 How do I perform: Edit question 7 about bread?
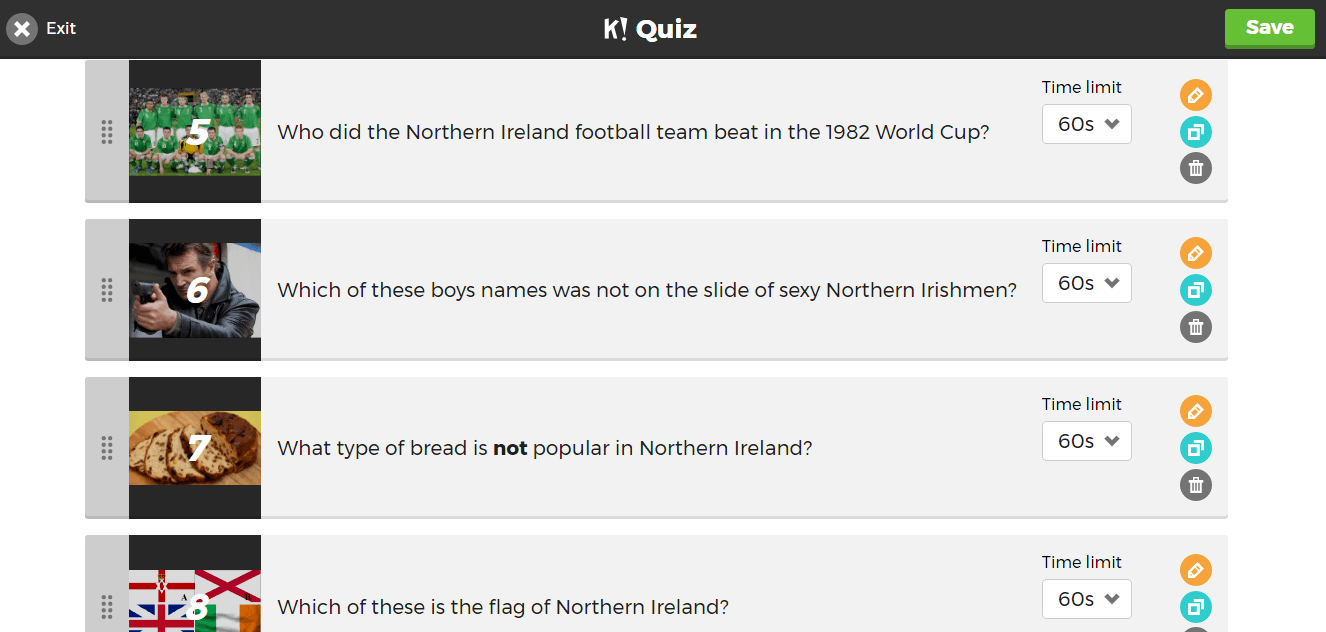[x=1195, y=411]
